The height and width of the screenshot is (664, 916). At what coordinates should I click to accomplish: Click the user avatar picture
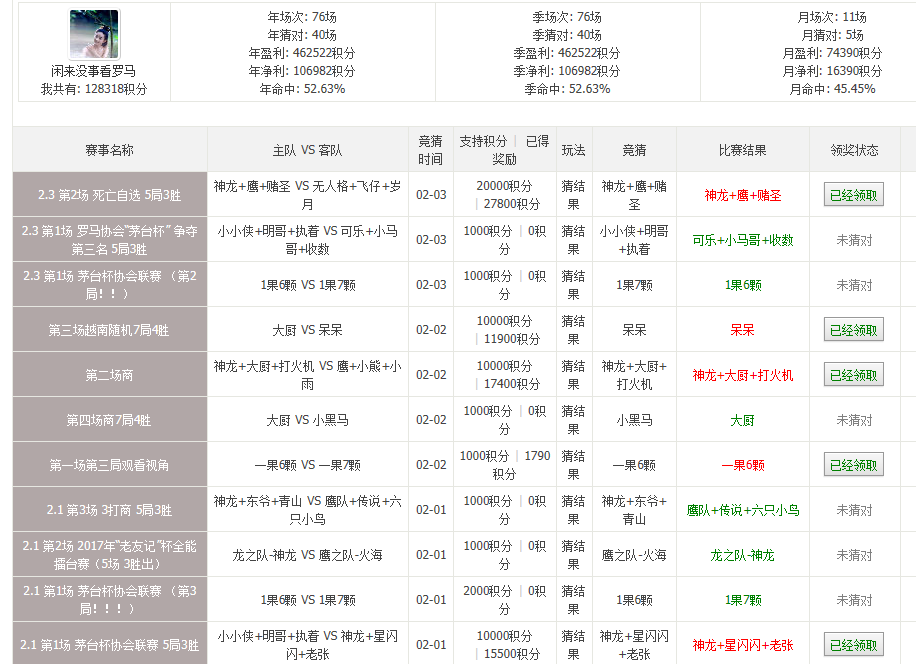(x=94, y=34)
